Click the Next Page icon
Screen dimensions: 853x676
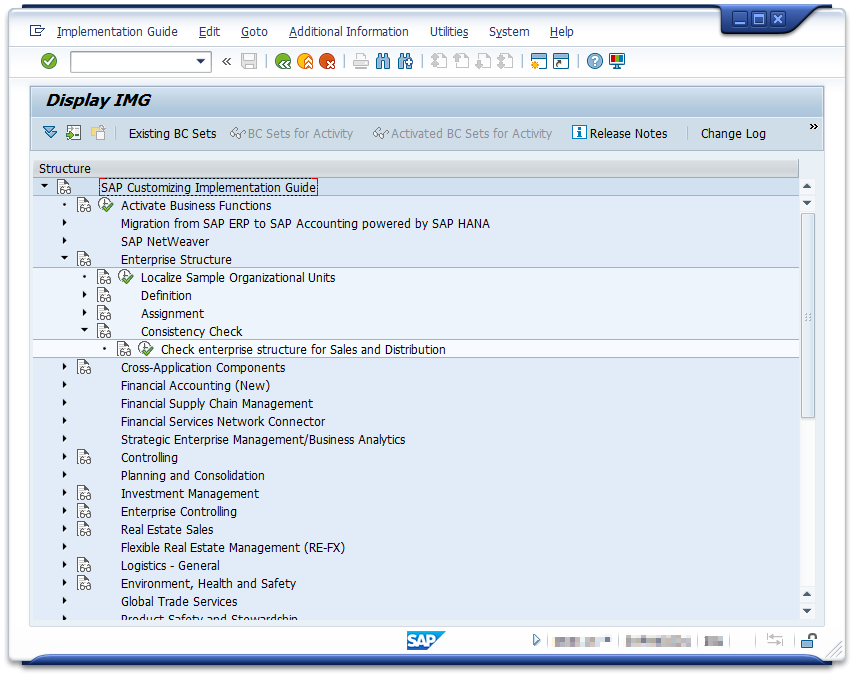(x=483, y=61)
